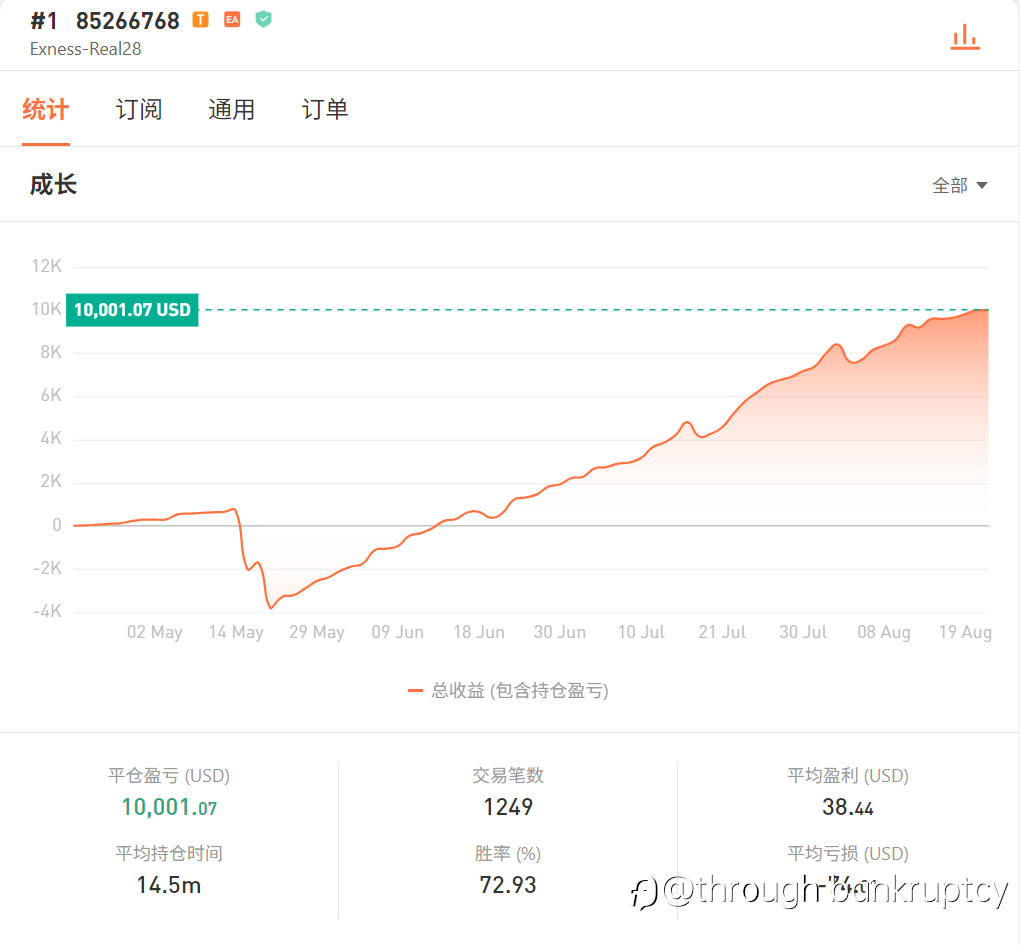
Task: Click the 29 May x-axis date label
Action: (x=317, y=632)
